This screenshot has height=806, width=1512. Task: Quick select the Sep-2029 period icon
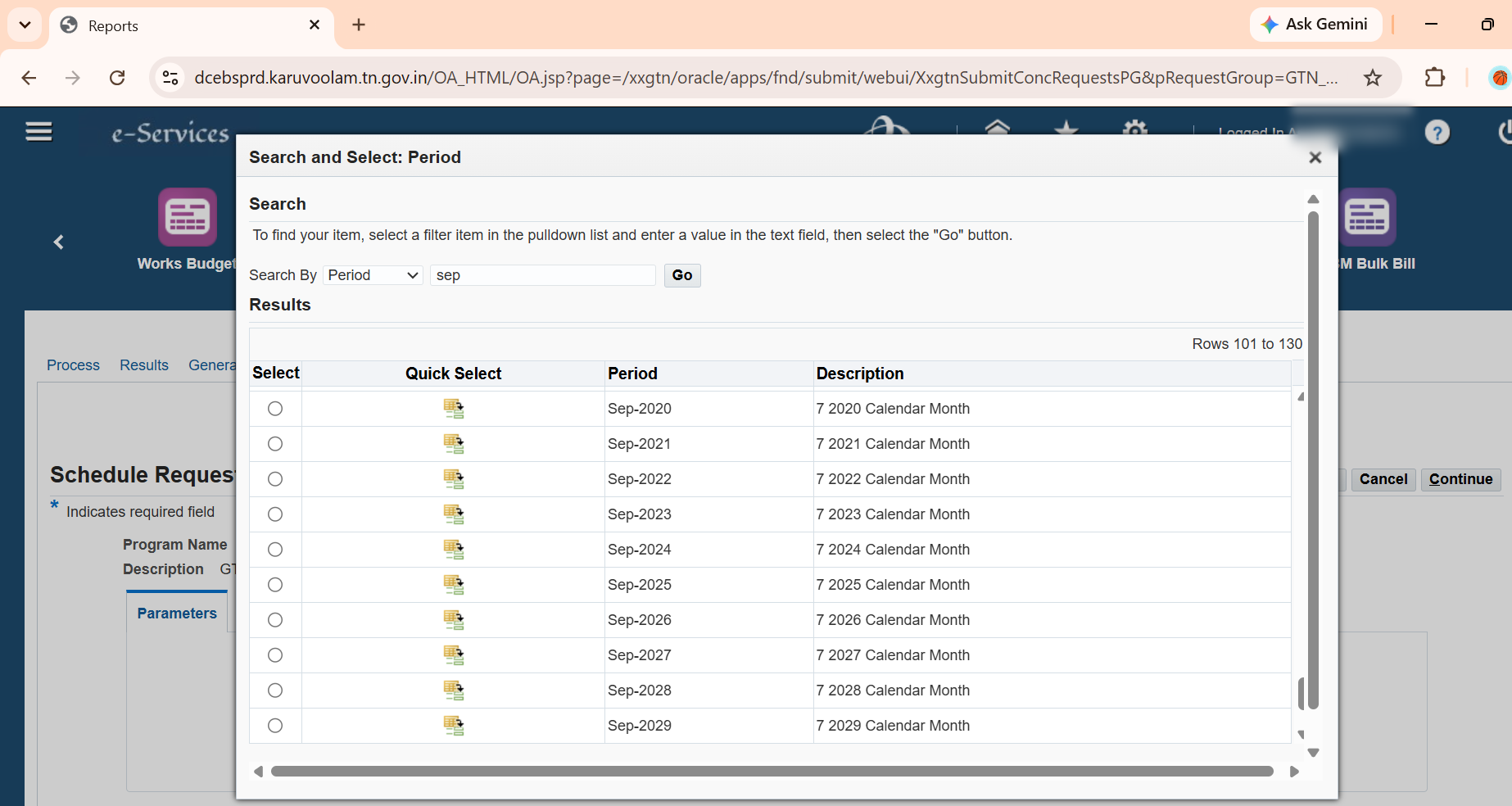[x=454, y=726]
